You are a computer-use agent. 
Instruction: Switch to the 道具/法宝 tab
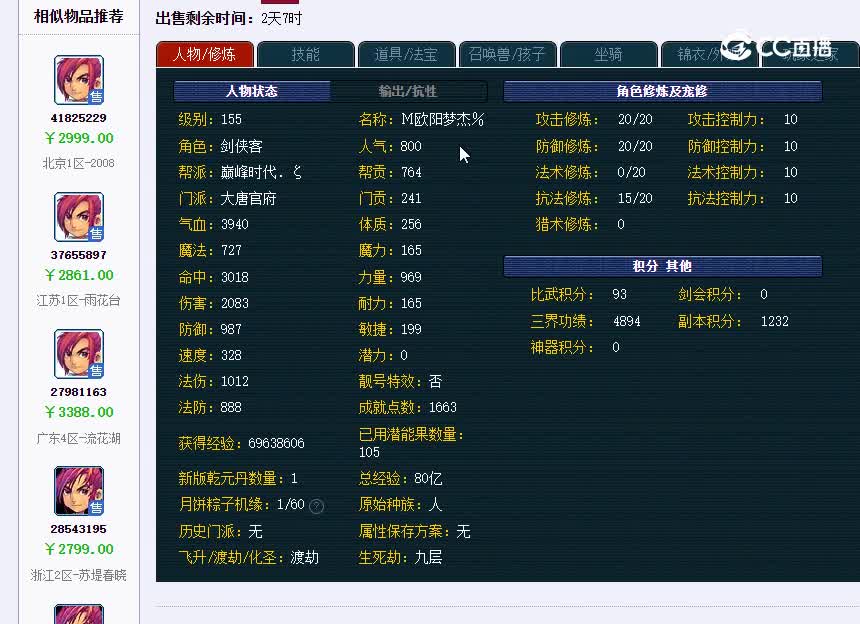[406, 54]
